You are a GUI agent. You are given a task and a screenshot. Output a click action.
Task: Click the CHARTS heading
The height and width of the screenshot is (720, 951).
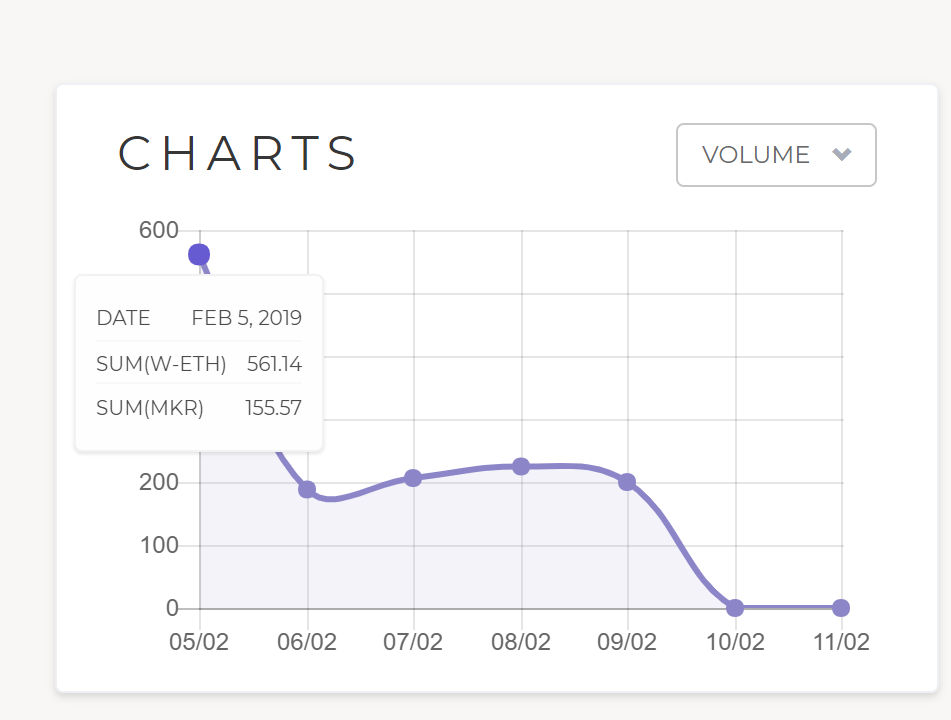[238, 154]
